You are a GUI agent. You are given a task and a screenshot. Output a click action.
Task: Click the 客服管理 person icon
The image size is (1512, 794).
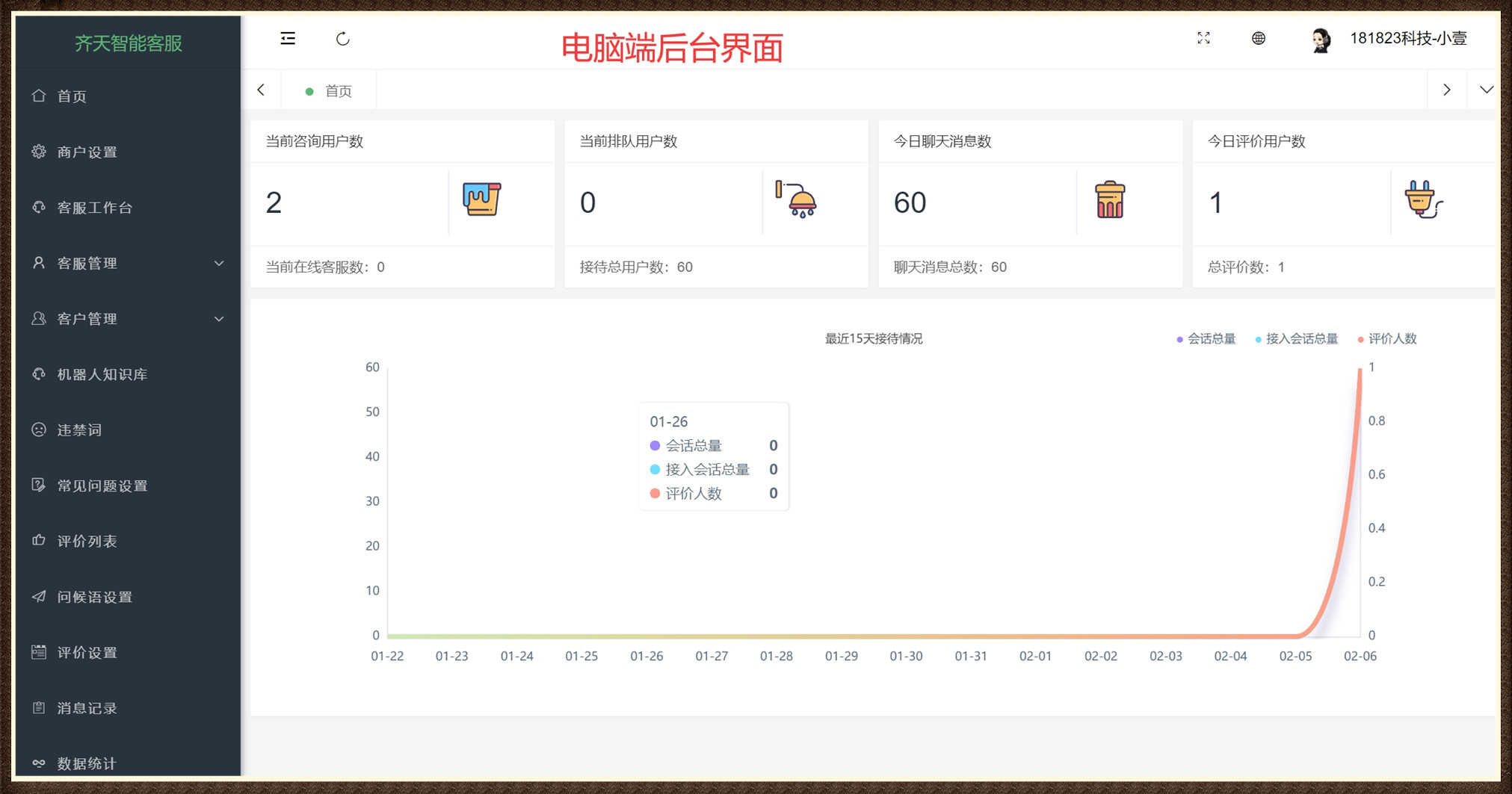tap(39, 263)
